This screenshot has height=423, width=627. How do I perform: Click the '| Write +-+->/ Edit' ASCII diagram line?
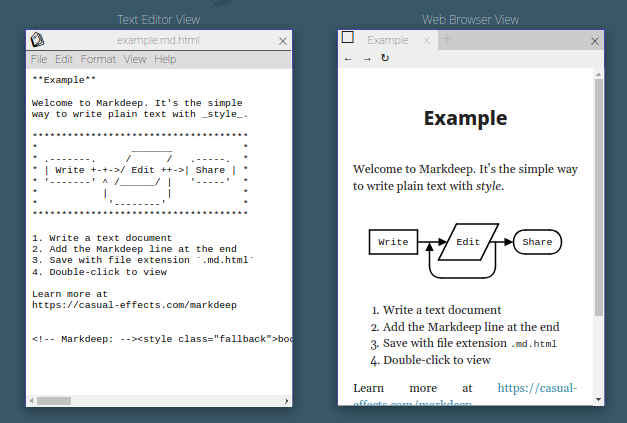[x=140, y=170]
